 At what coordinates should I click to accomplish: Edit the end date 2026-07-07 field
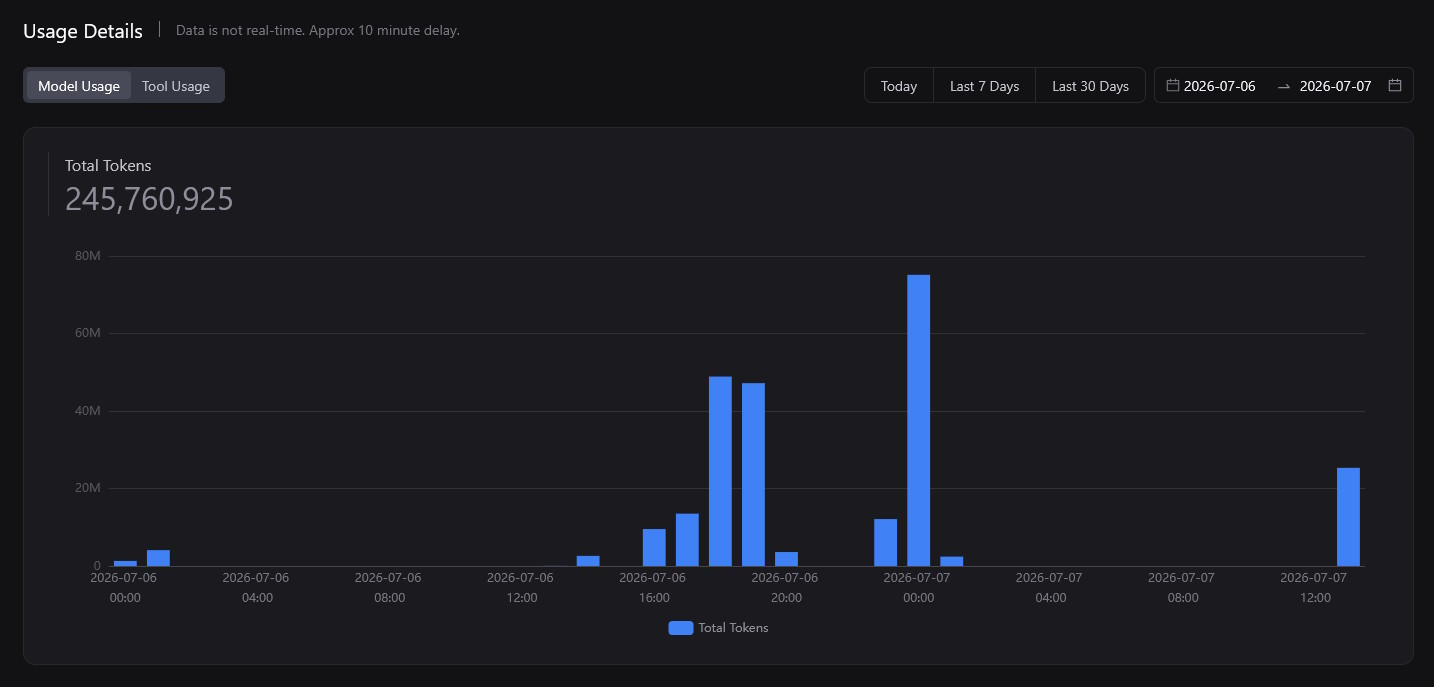pos(1335,86)
